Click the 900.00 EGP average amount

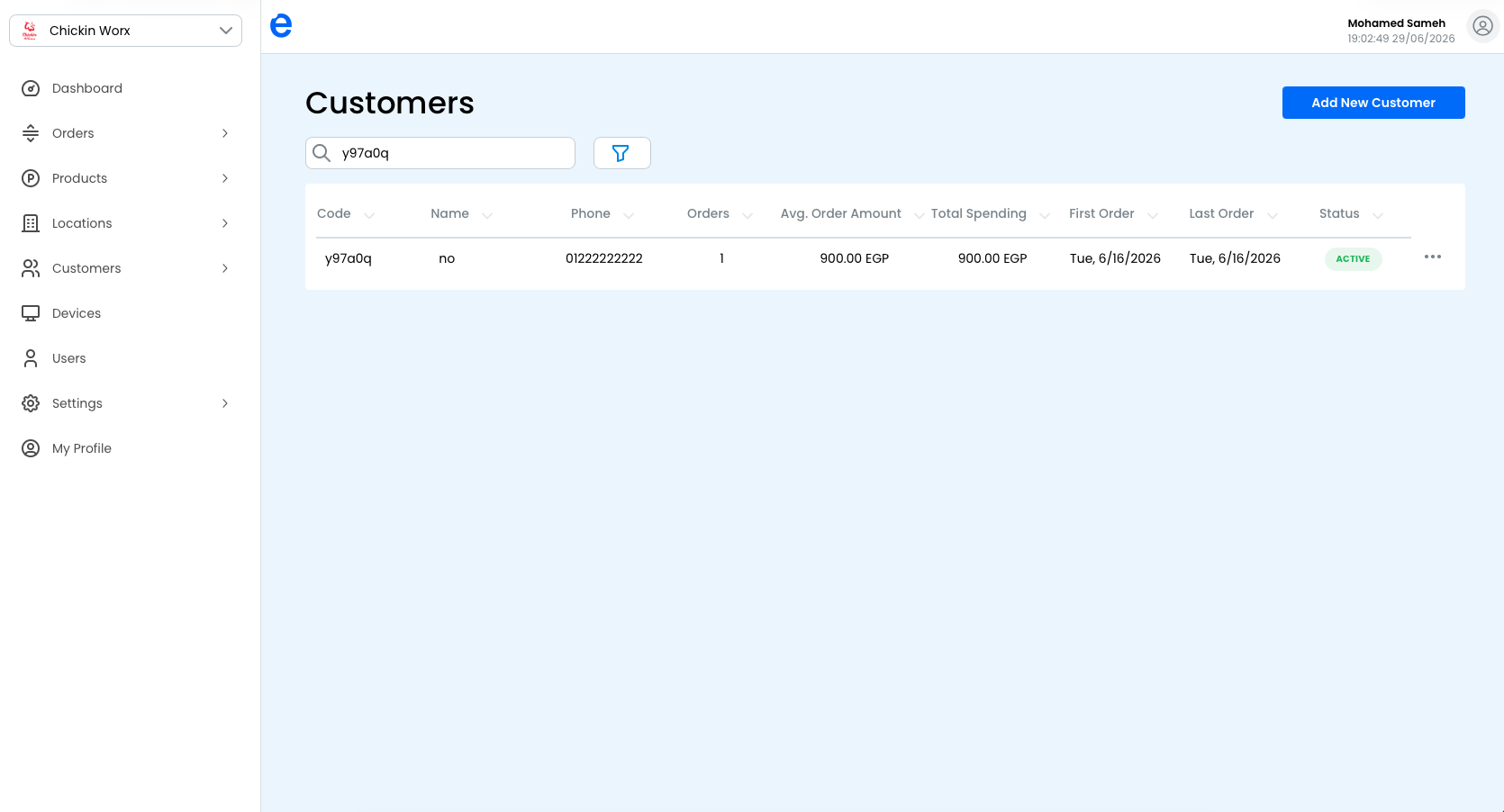coord(854,258)
